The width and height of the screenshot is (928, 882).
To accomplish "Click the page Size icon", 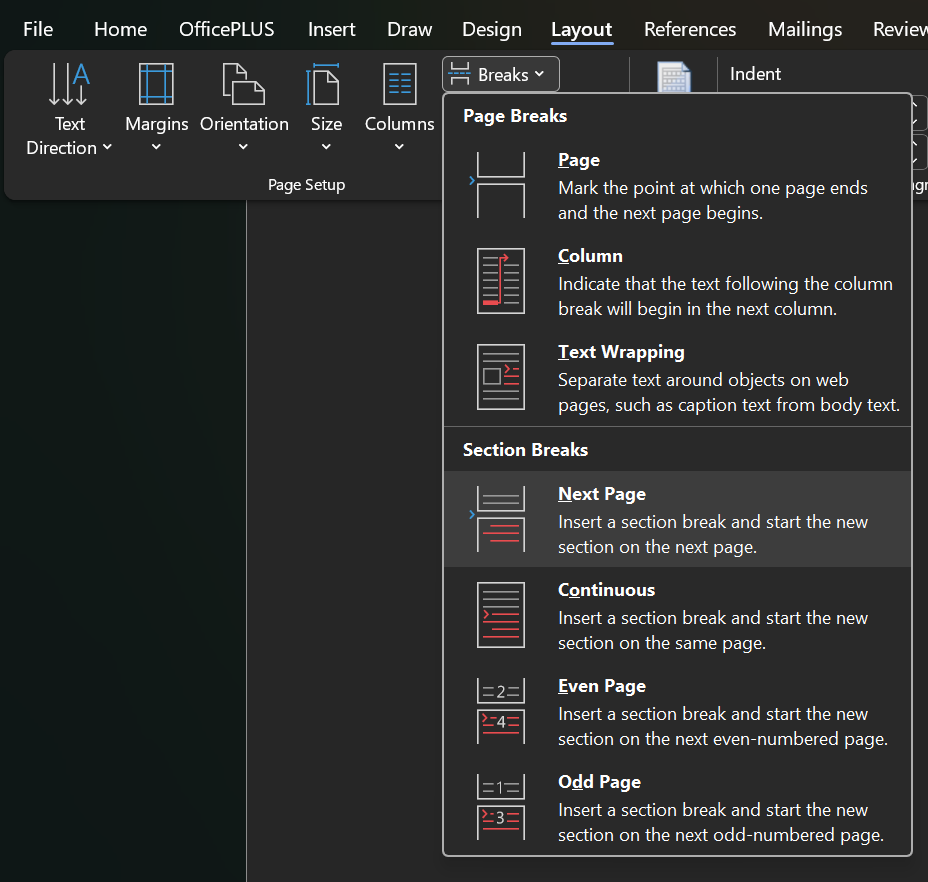I will pyautogui.click(x=325, y=85).
